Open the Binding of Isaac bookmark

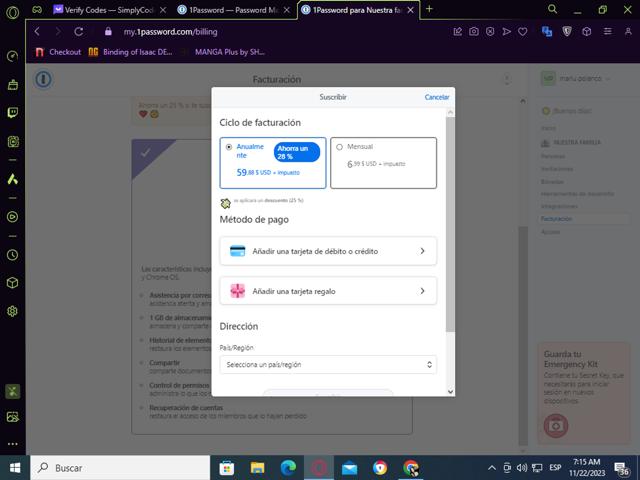point(131,52)
